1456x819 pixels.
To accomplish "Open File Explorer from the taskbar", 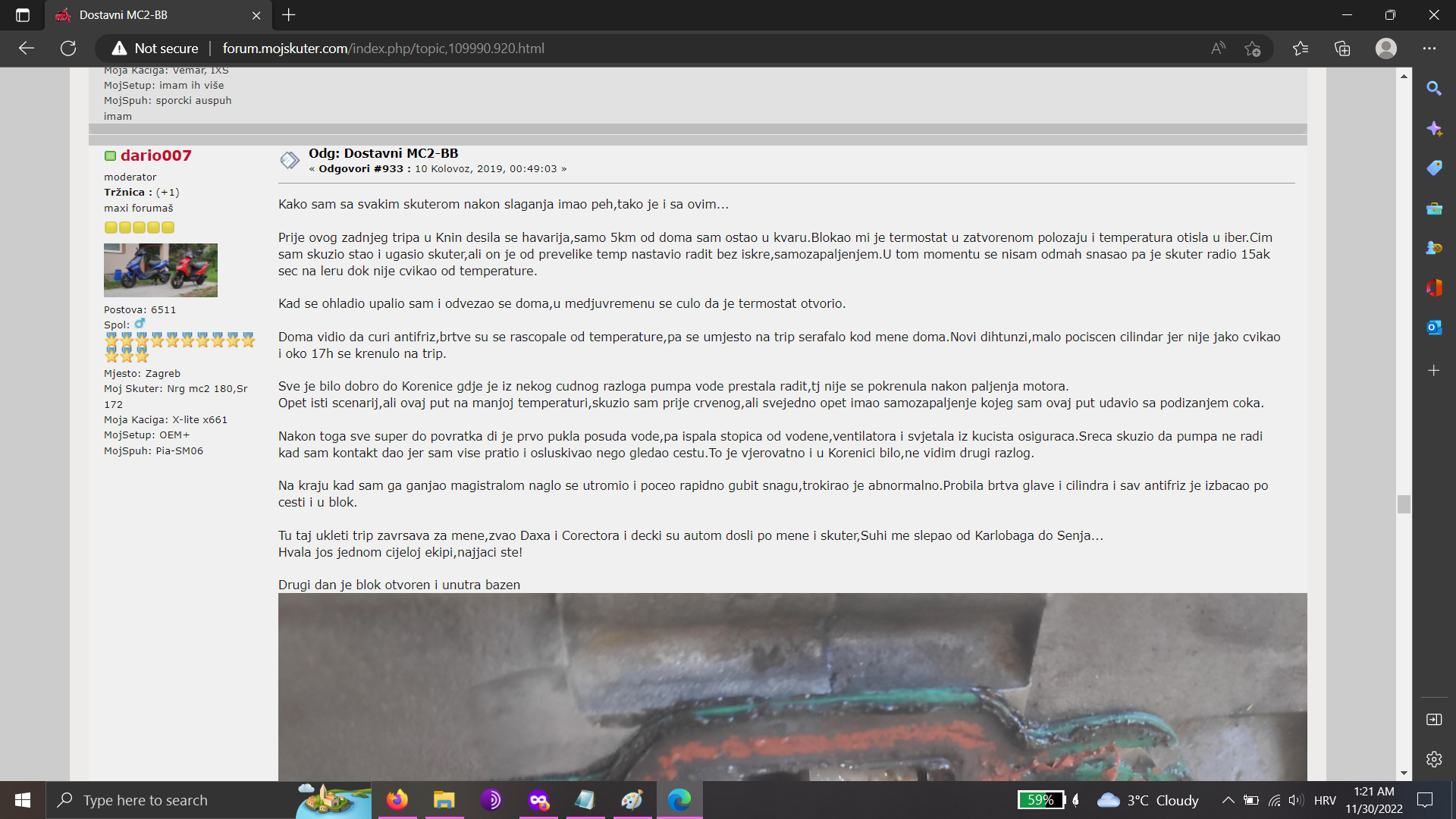I will click(444, 800).
